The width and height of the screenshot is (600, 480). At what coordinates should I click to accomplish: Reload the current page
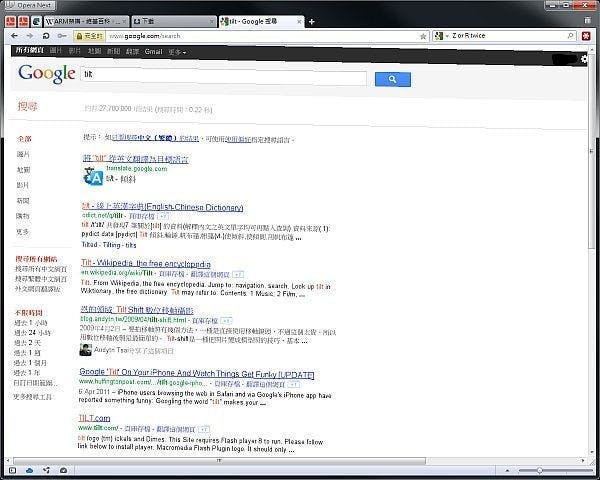point(45,35)
